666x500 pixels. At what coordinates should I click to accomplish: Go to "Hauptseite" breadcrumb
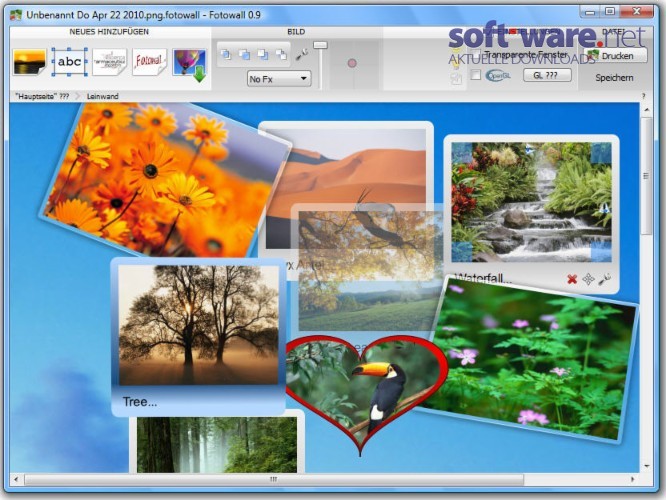point(42,96)
